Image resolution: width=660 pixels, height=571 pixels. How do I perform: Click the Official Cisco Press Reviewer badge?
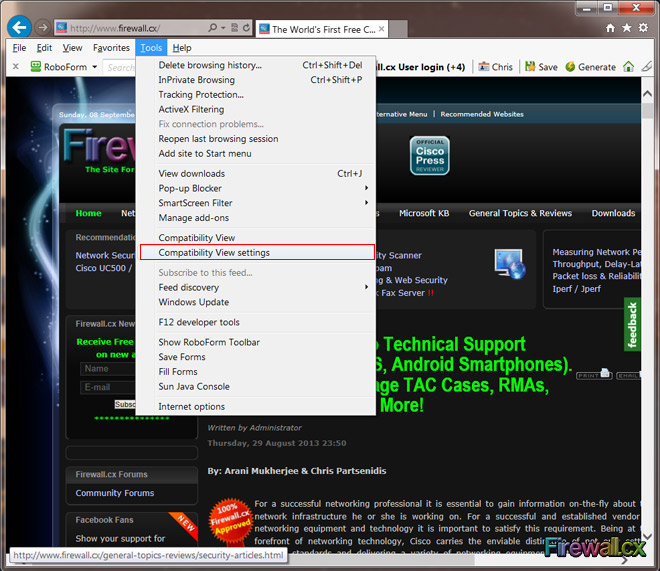[430, 155]
